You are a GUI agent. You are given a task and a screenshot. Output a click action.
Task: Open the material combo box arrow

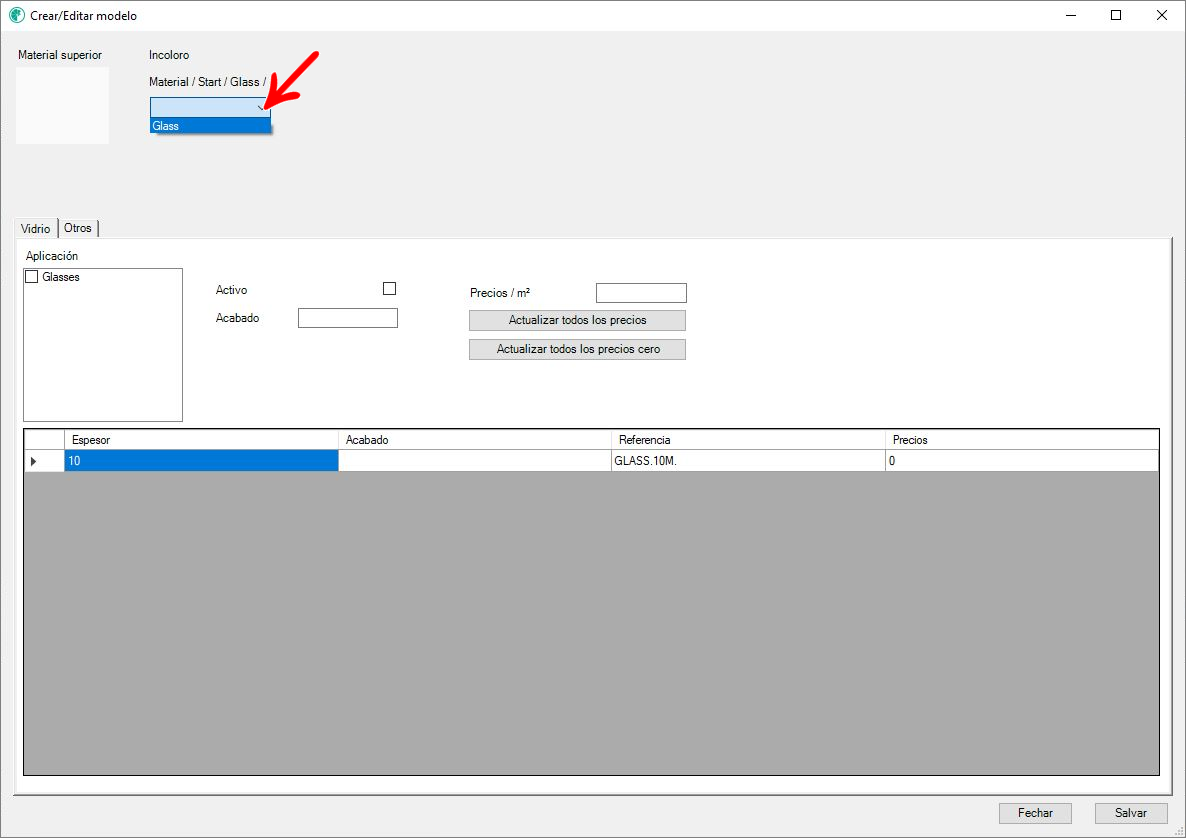coord(262,107)
